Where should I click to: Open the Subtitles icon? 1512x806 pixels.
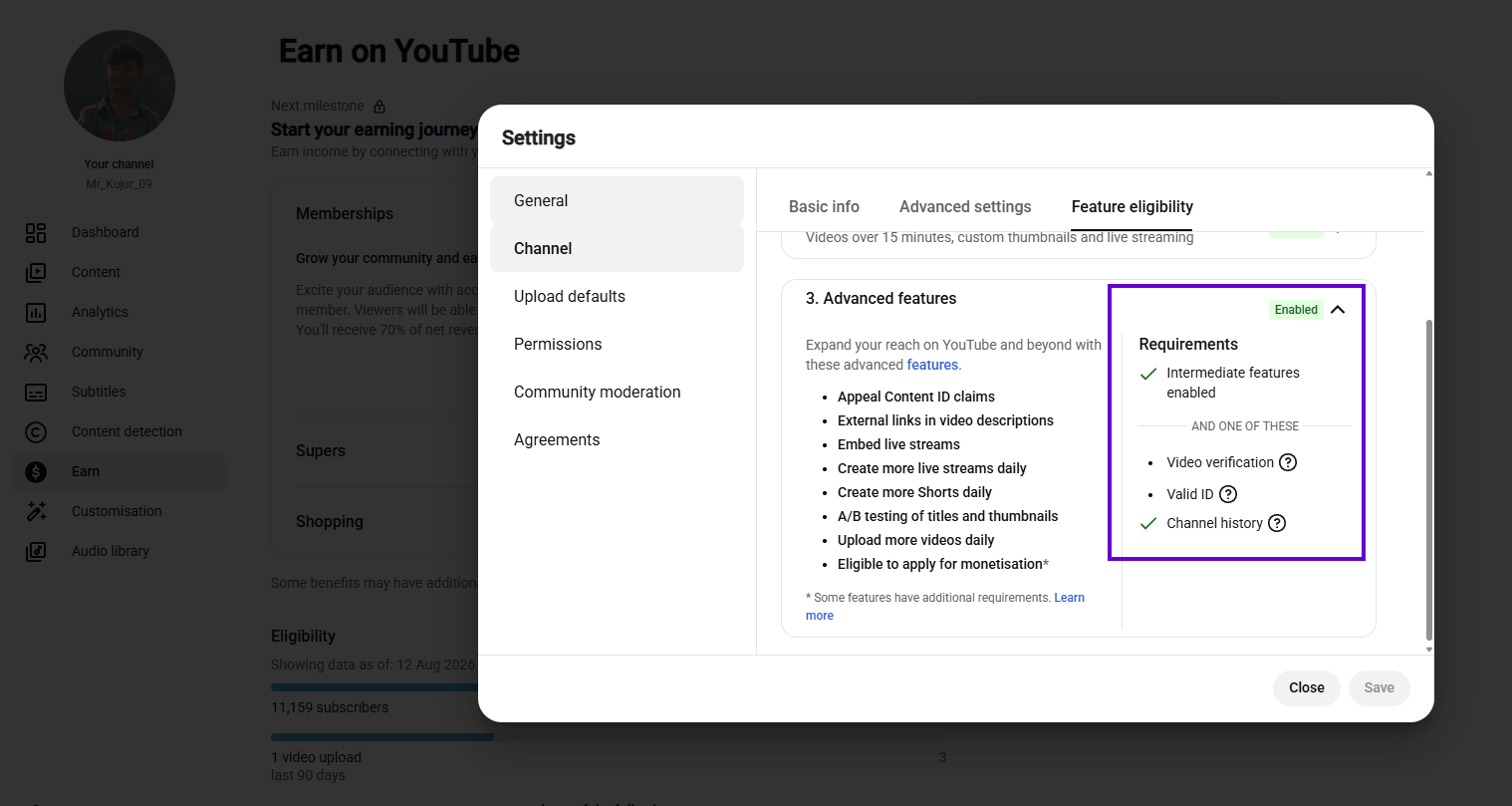pos(36,392)
